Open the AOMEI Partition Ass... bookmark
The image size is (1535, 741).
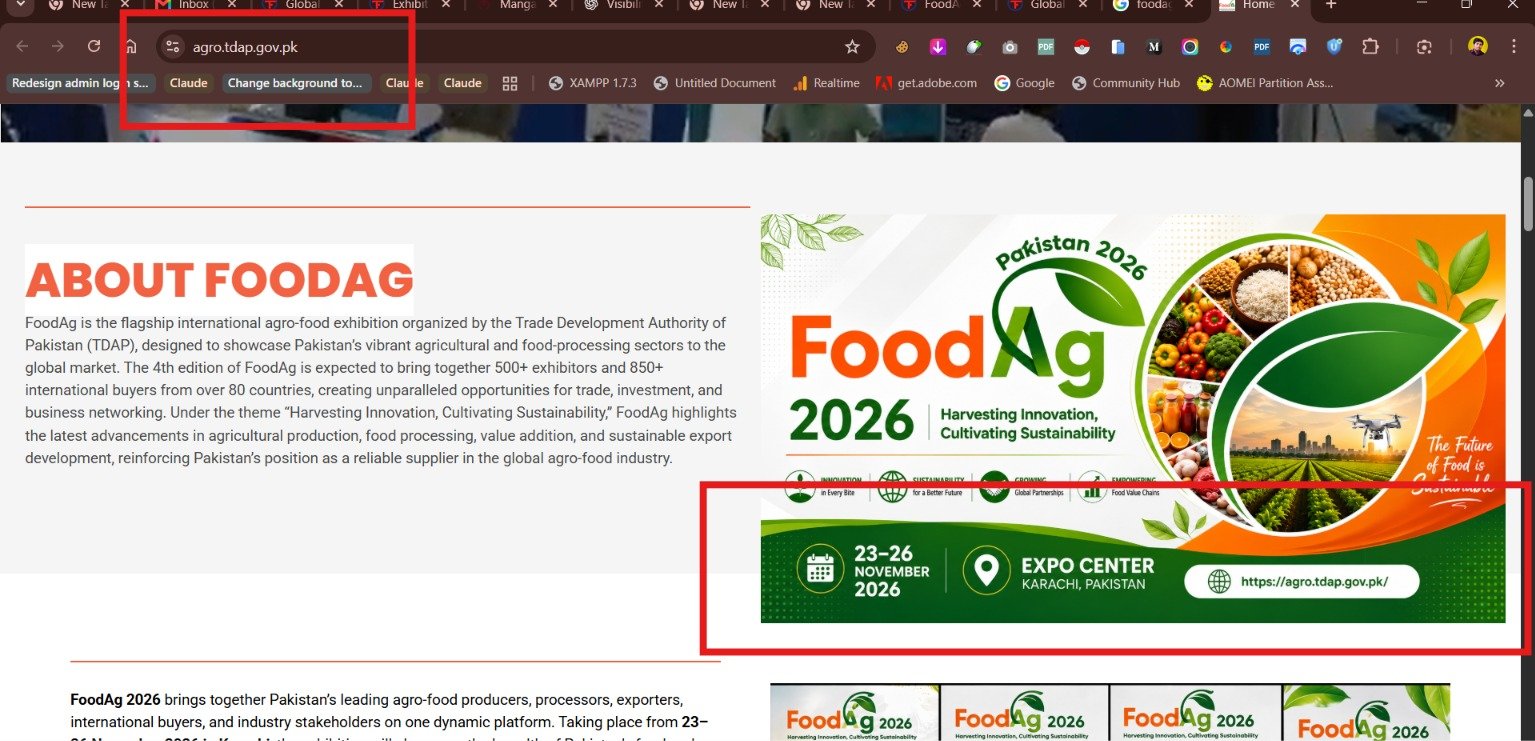click(1264, 83)
